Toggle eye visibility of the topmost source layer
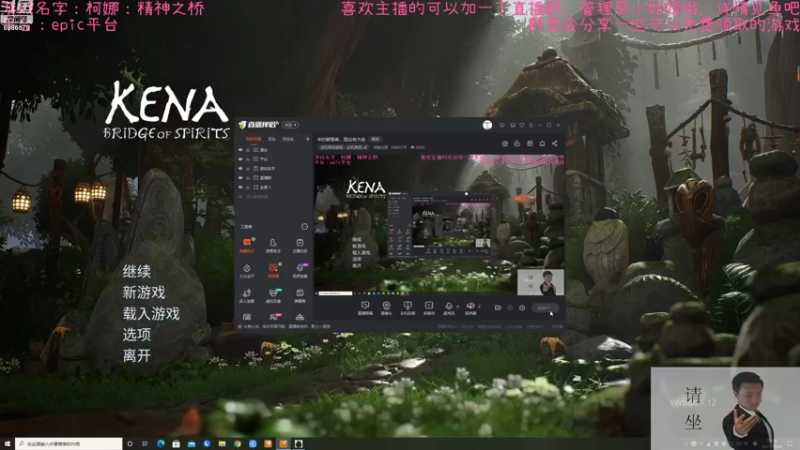Viewport: 800px width, 450px height. pos(240,150)
